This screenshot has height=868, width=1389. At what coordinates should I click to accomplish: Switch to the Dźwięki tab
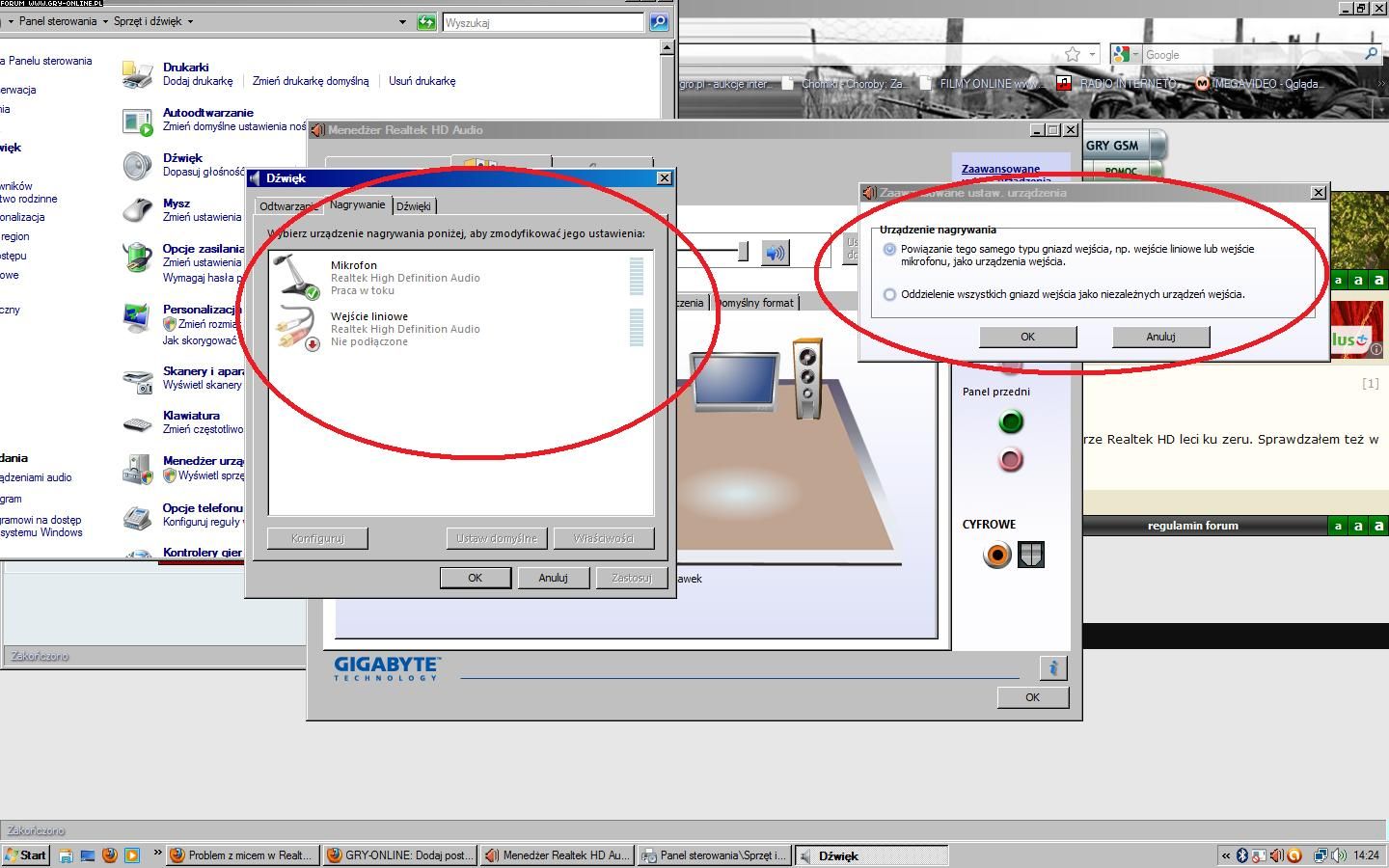coord(414,206)
